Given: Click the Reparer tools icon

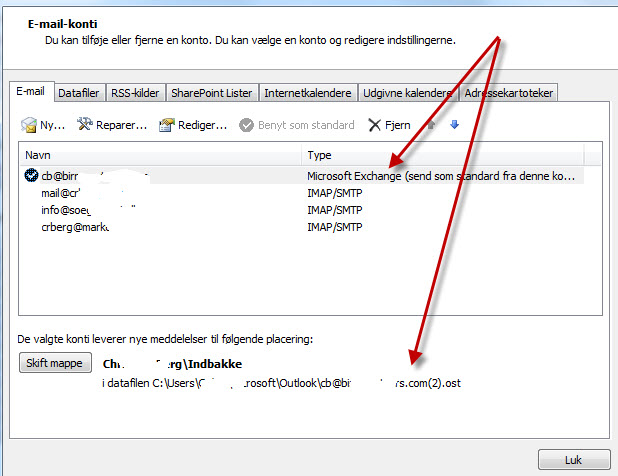Looking at the screenshot, I should coord(85,124).
